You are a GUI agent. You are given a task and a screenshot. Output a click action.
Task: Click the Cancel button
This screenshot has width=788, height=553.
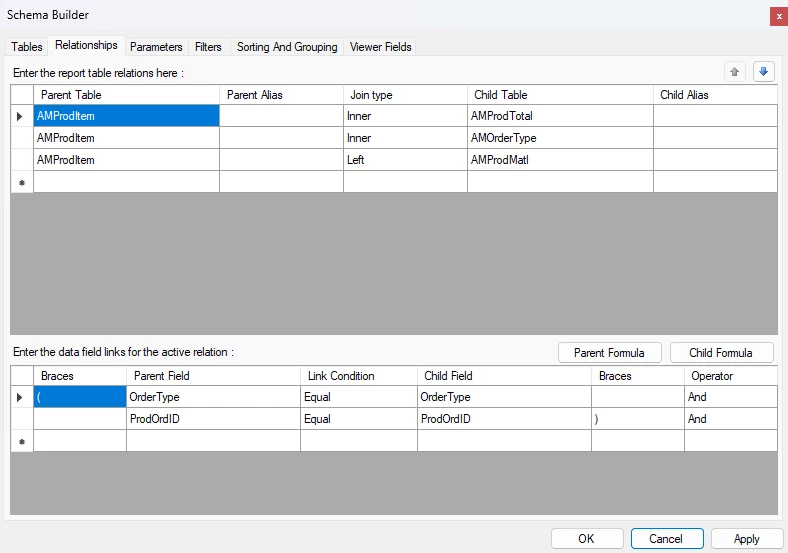[x=666, y=539]
